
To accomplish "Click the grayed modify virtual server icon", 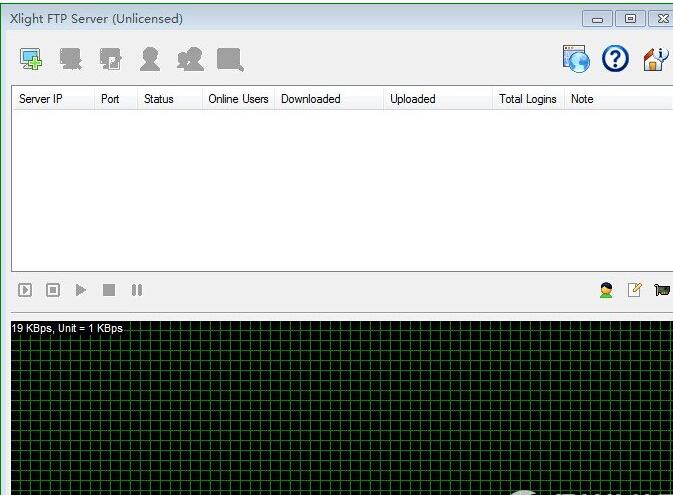I will 110,59.
